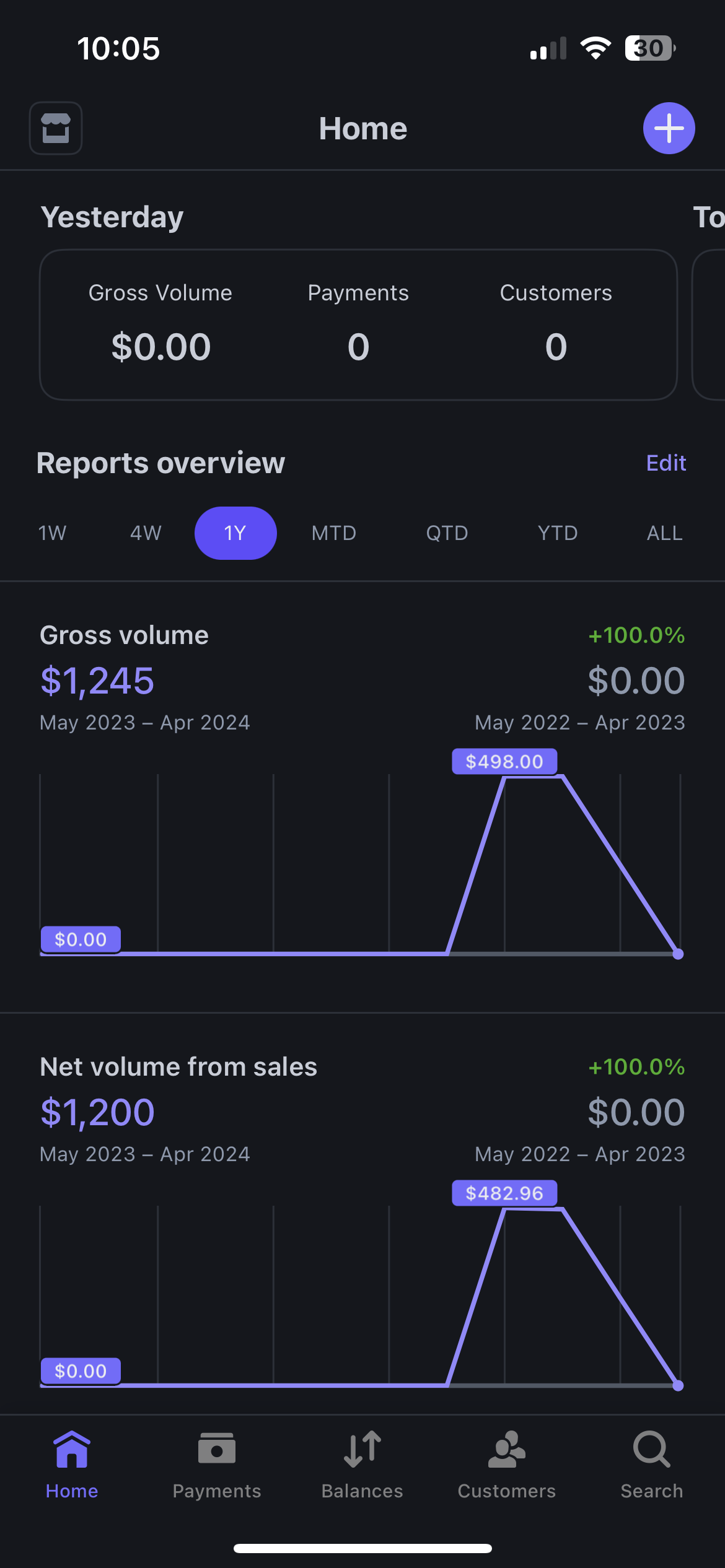This screenshot has width=725, height=1568.
Task: Open the Search magnifier icon
Action: click(651, 1450)
